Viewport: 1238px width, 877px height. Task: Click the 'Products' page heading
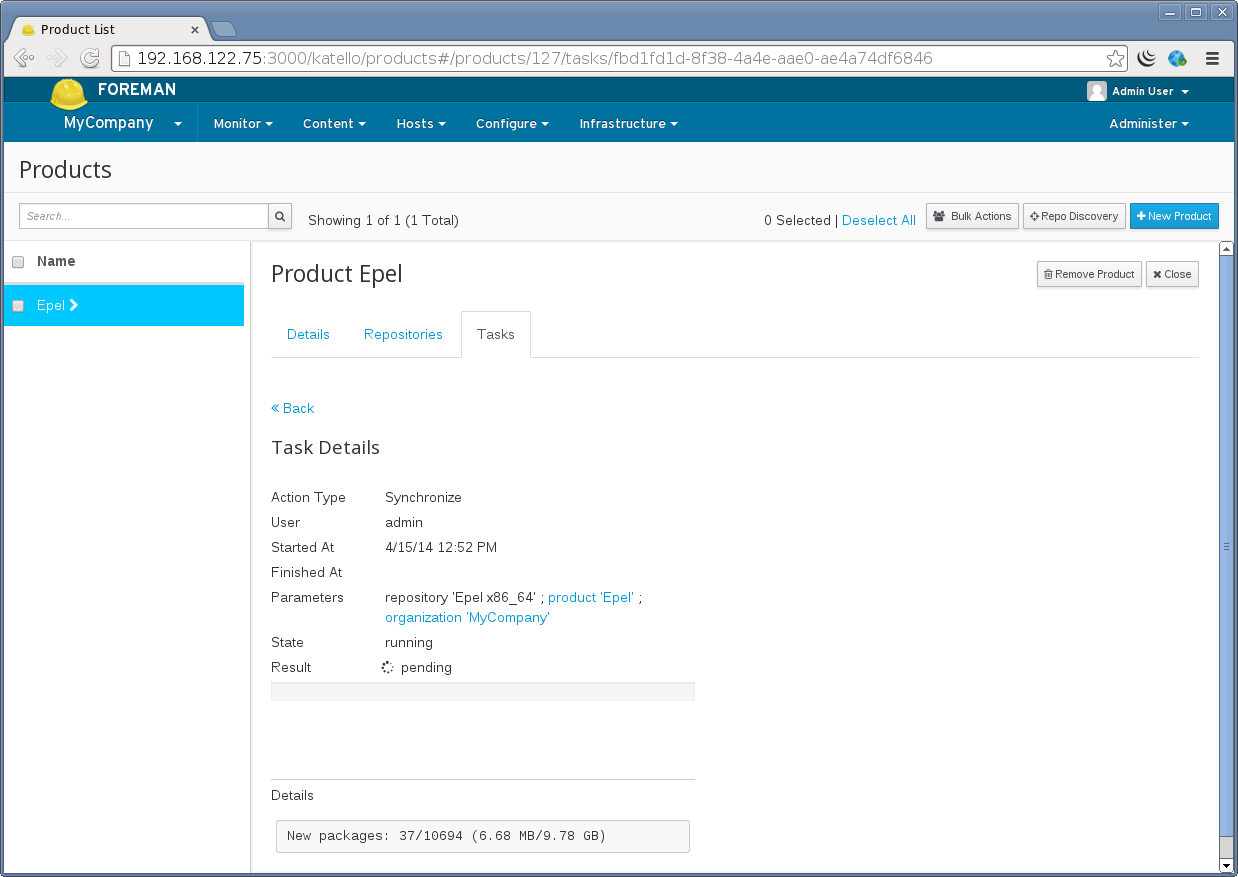click(66, 170)
